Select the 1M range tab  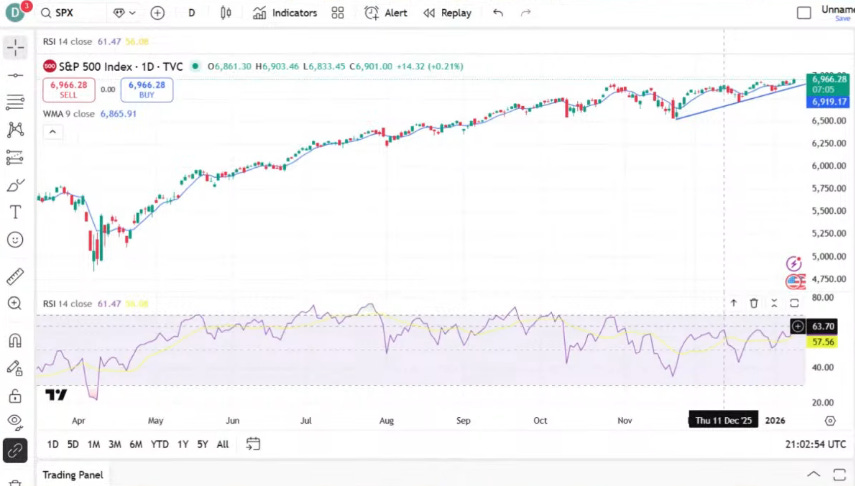[x=94, y=445]
